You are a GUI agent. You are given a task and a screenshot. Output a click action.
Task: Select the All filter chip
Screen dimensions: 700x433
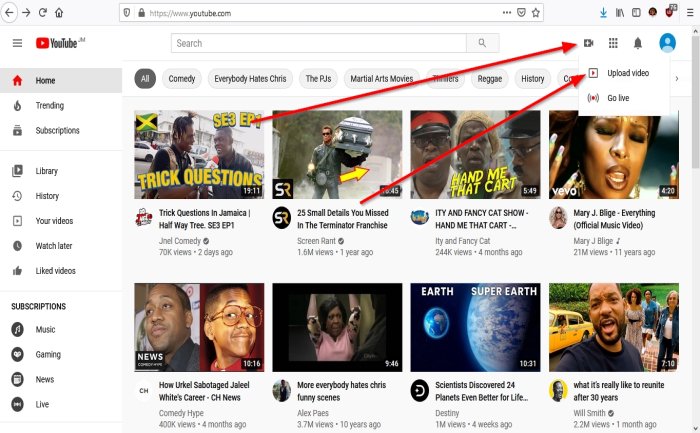click(x=145, y=79)
